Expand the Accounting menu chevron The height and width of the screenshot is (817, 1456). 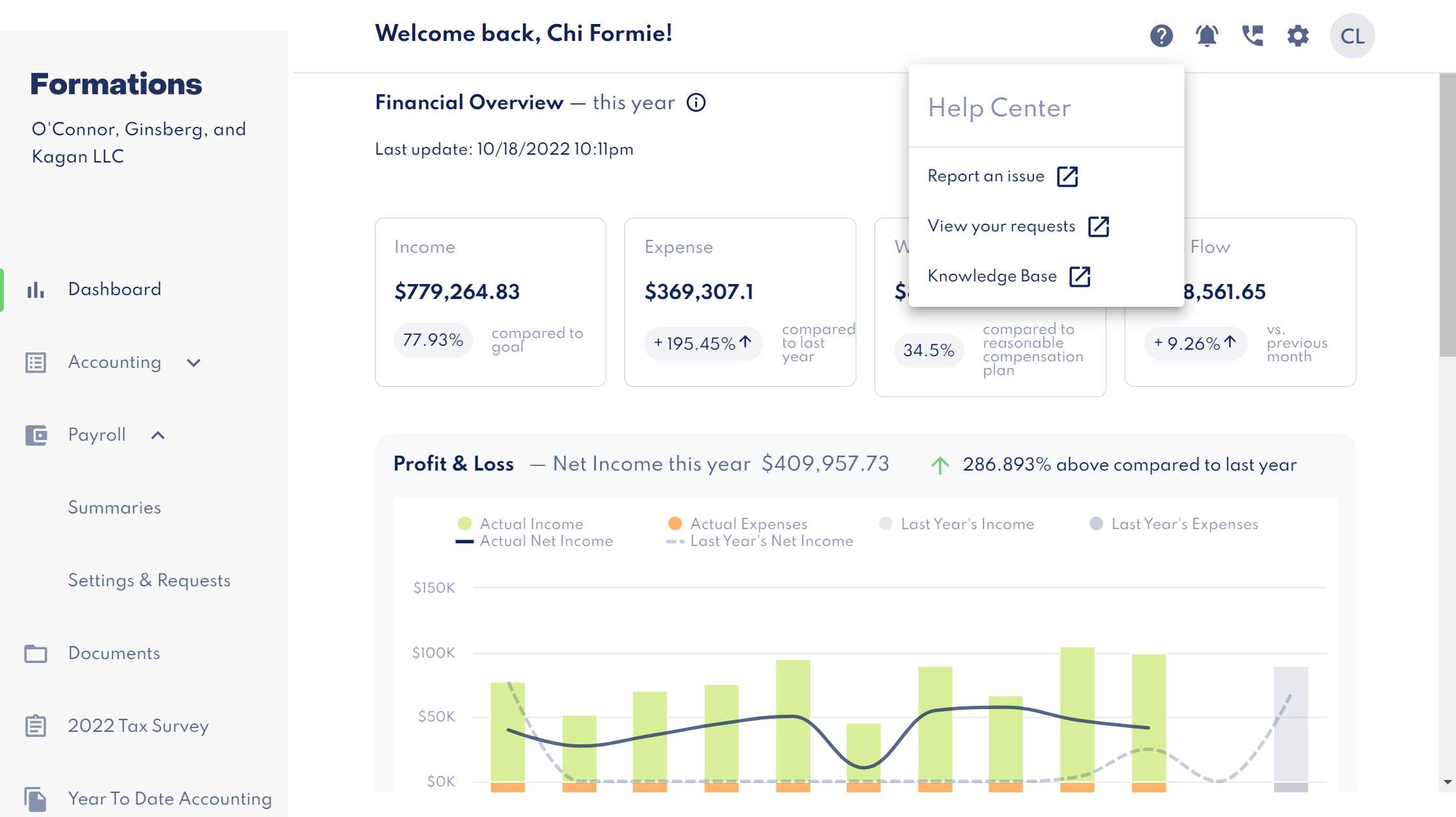point(194,363)
